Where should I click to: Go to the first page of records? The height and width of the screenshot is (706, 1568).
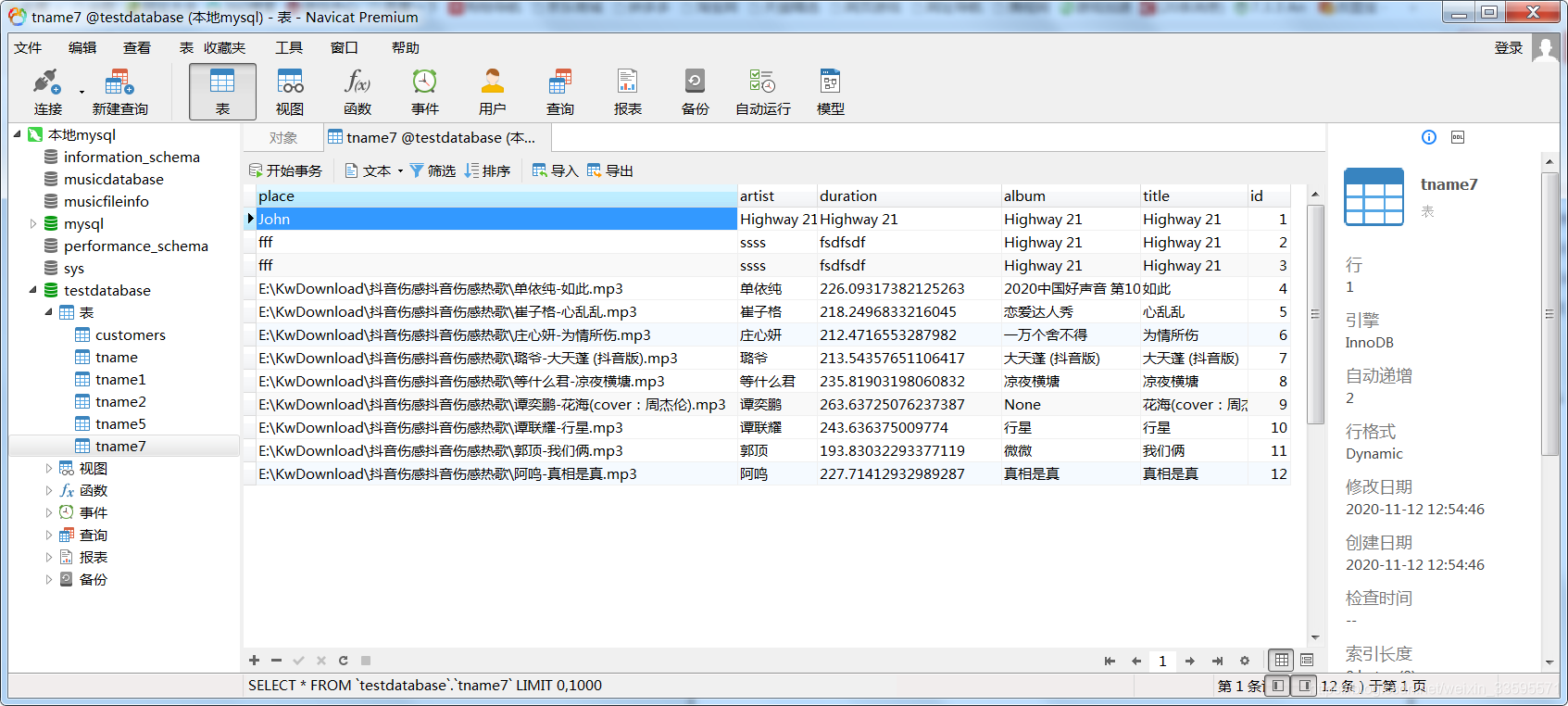1110,661
